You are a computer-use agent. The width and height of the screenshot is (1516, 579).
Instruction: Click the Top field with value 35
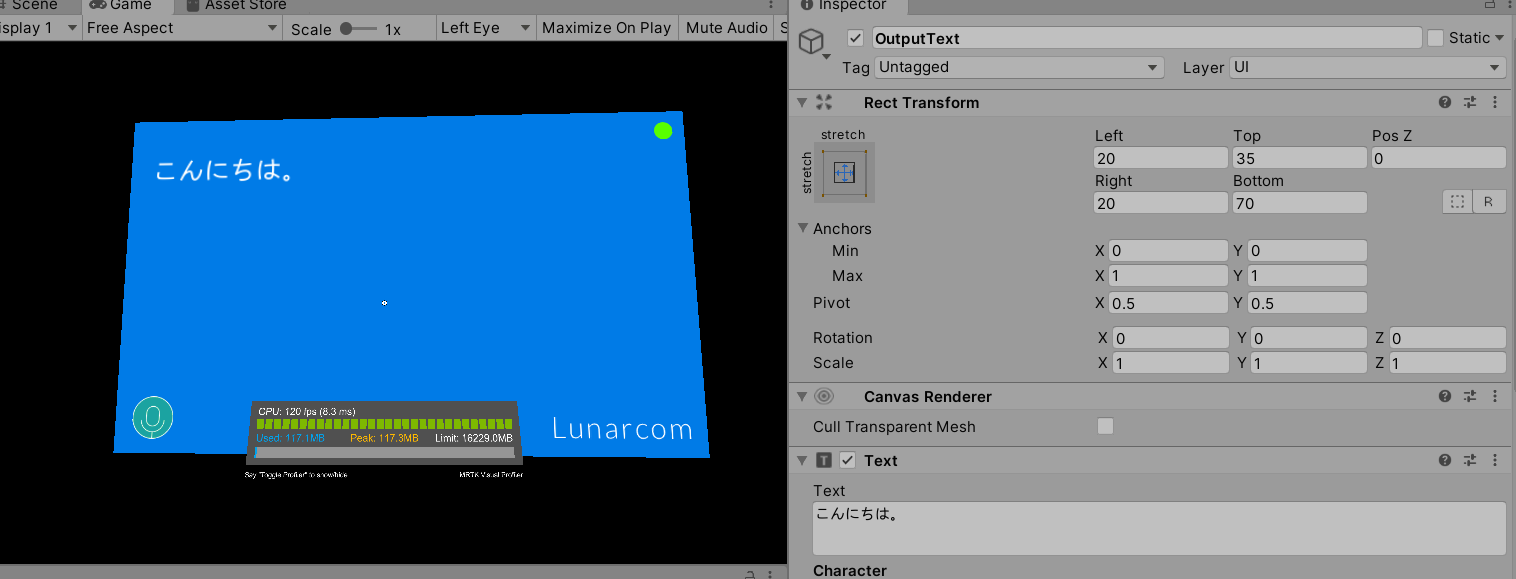1300,158
